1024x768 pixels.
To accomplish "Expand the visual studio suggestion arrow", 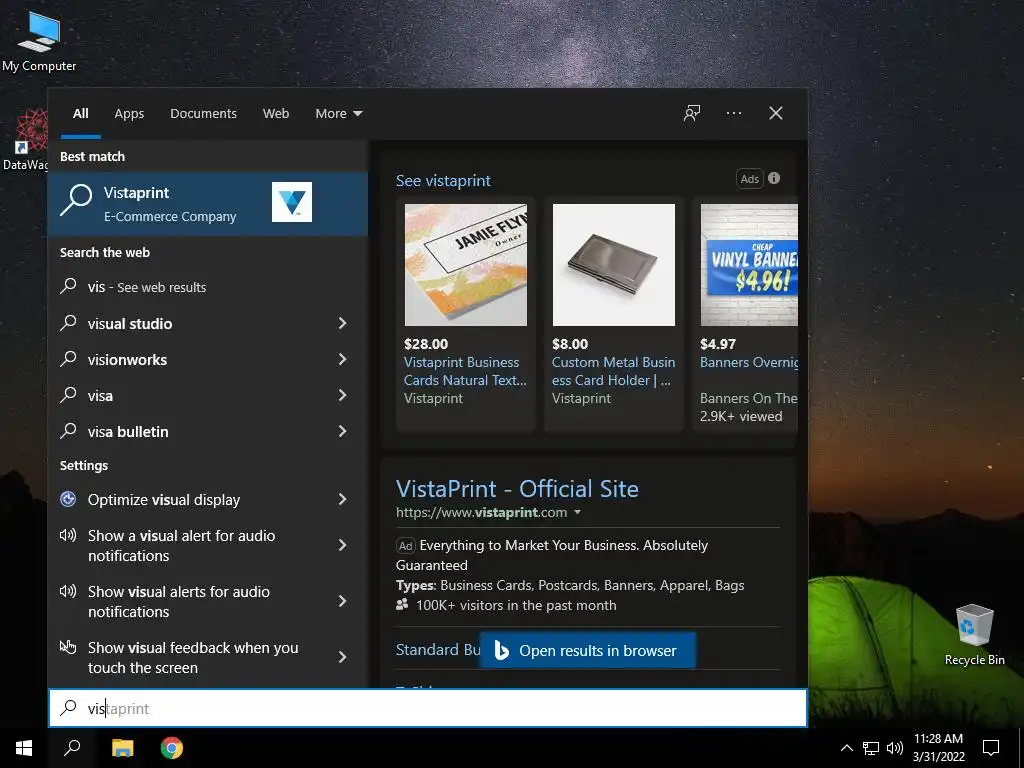I will point(342,323).
